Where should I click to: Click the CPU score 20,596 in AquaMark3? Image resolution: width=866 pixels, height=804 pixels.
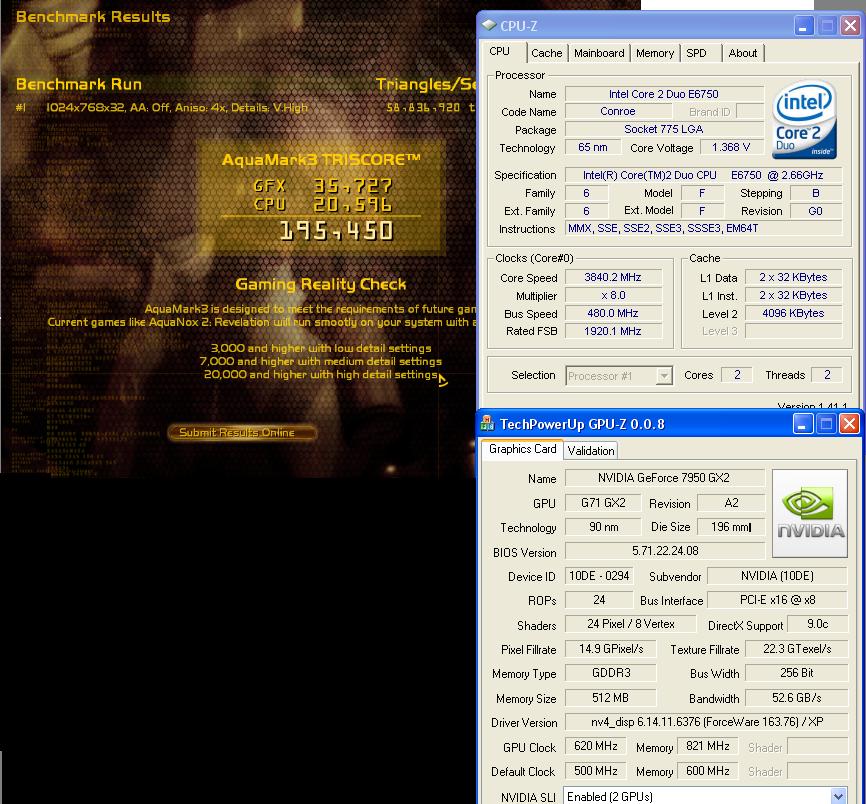(352, 204)
